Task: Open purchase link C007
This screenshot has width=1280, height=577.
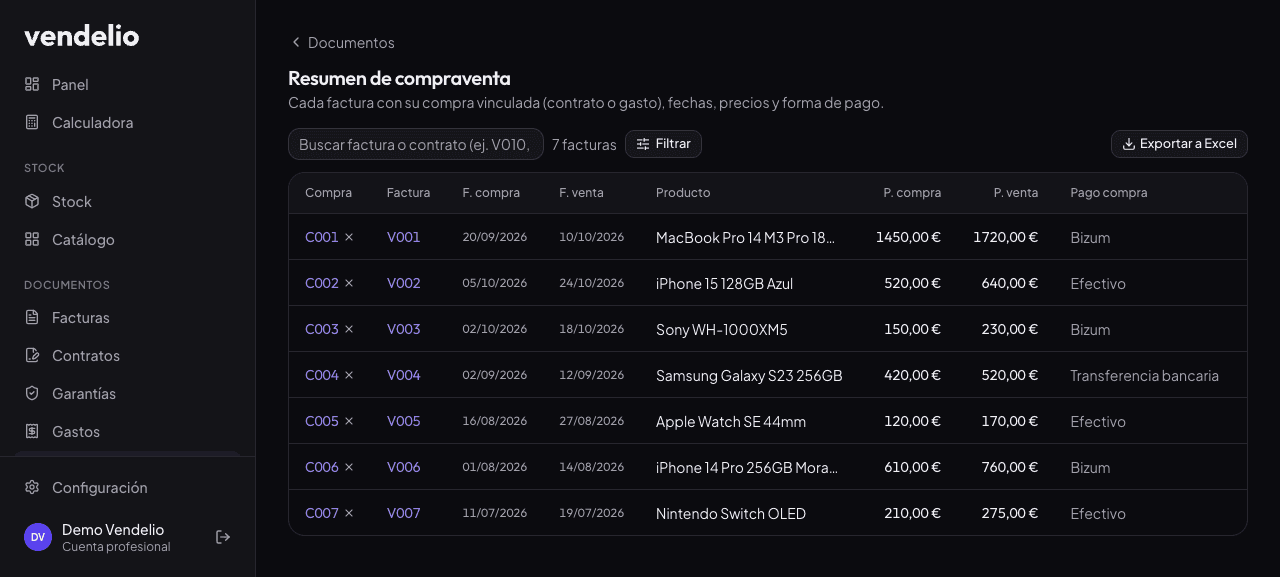Action: coord(322,513)
